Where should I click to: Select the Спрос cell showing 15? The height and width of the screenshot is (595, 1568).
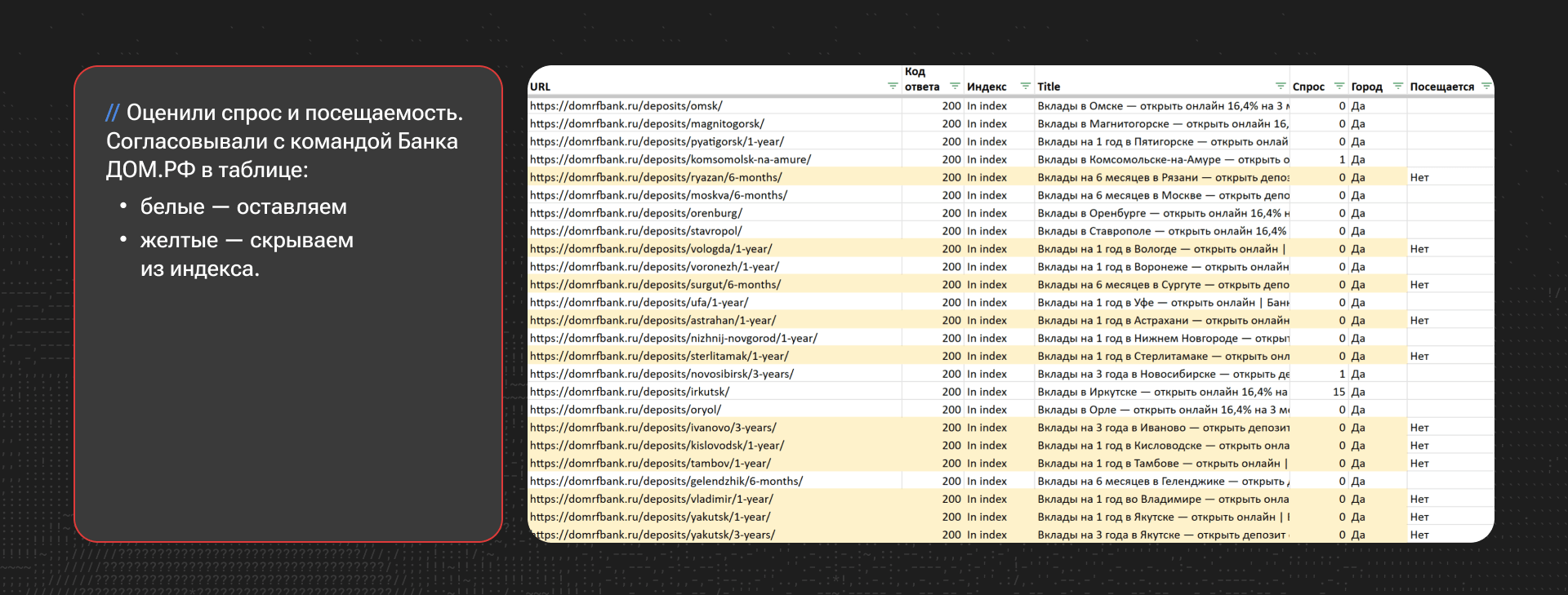[1339, 392]
